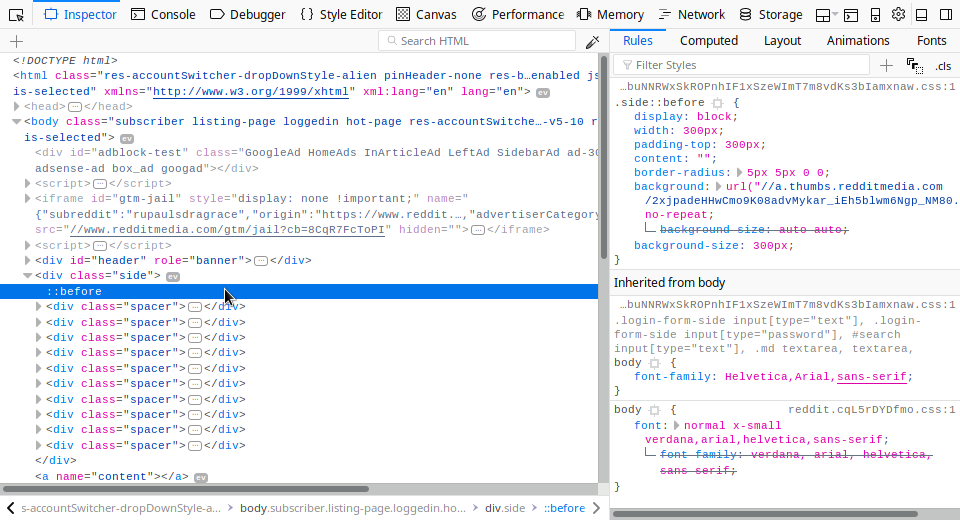This screenshot has width=960, height=520.
Task: Click the eyedropper color grabber icon
Action: [592, 41]
